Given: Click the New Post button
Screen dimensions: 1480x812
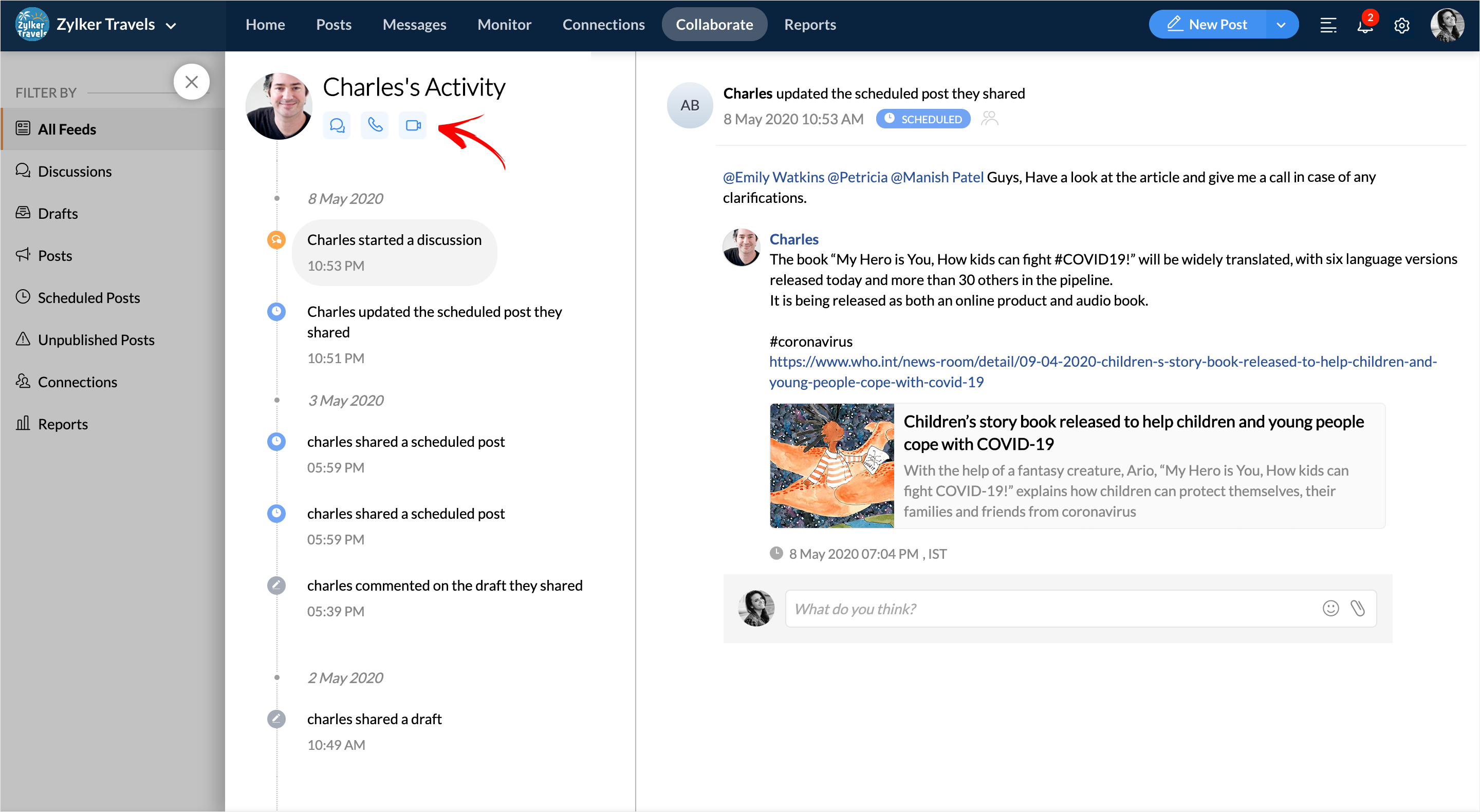Looking at the screenshot, I should coord(1207,25).
